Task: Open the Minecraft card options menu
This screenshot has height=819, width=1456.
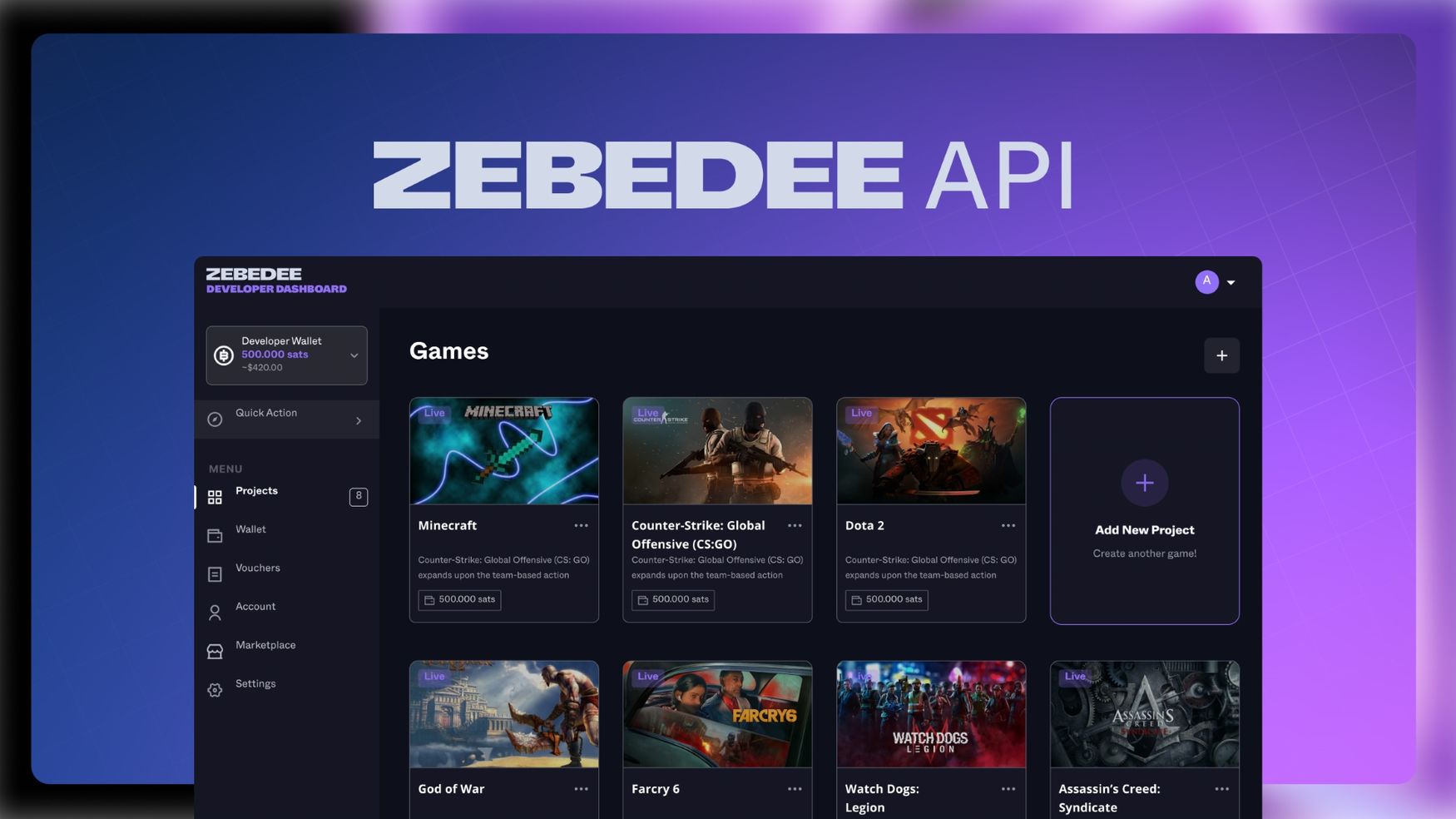Action: [581, 525]
